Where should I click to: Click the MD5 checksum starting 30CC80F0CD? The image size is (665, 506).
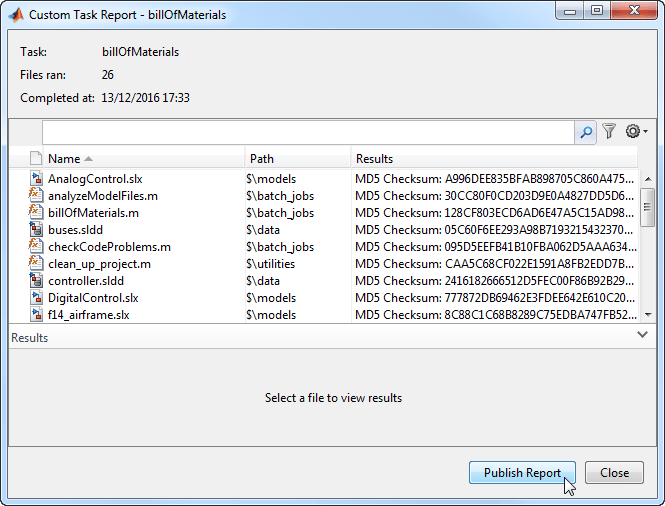pyautogui.click(x=495, y=196)
